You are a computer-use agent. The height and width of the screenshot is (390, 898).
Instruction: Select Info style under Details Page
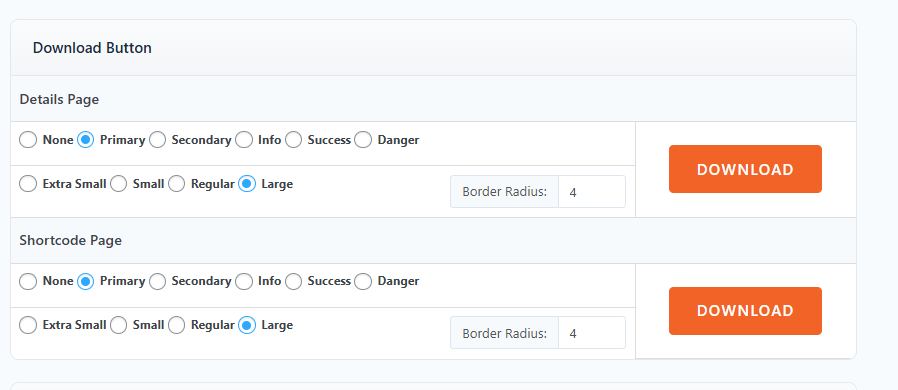point(244,140)
